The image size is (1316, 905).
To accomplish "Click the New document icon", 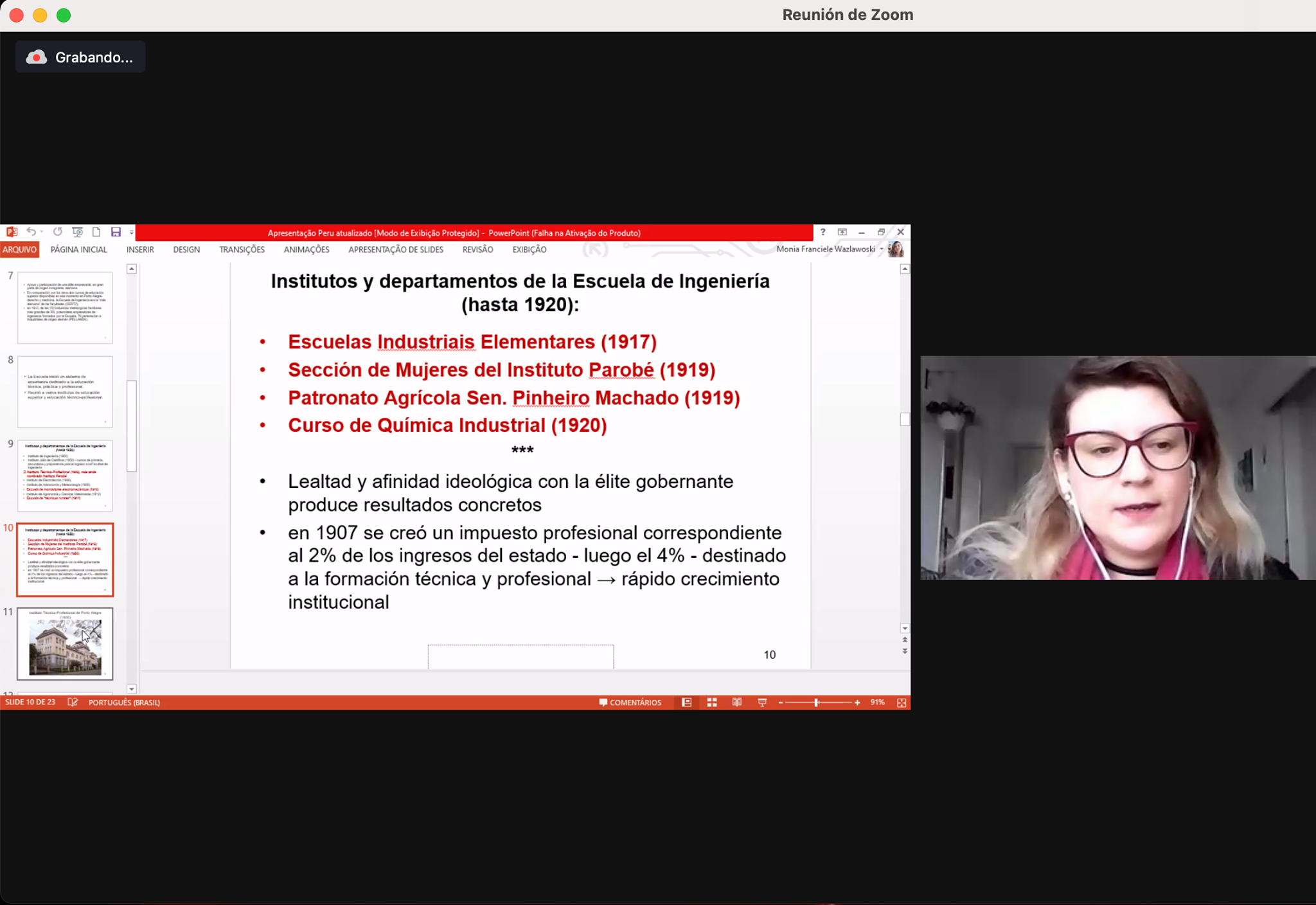I will pos(96,232).
